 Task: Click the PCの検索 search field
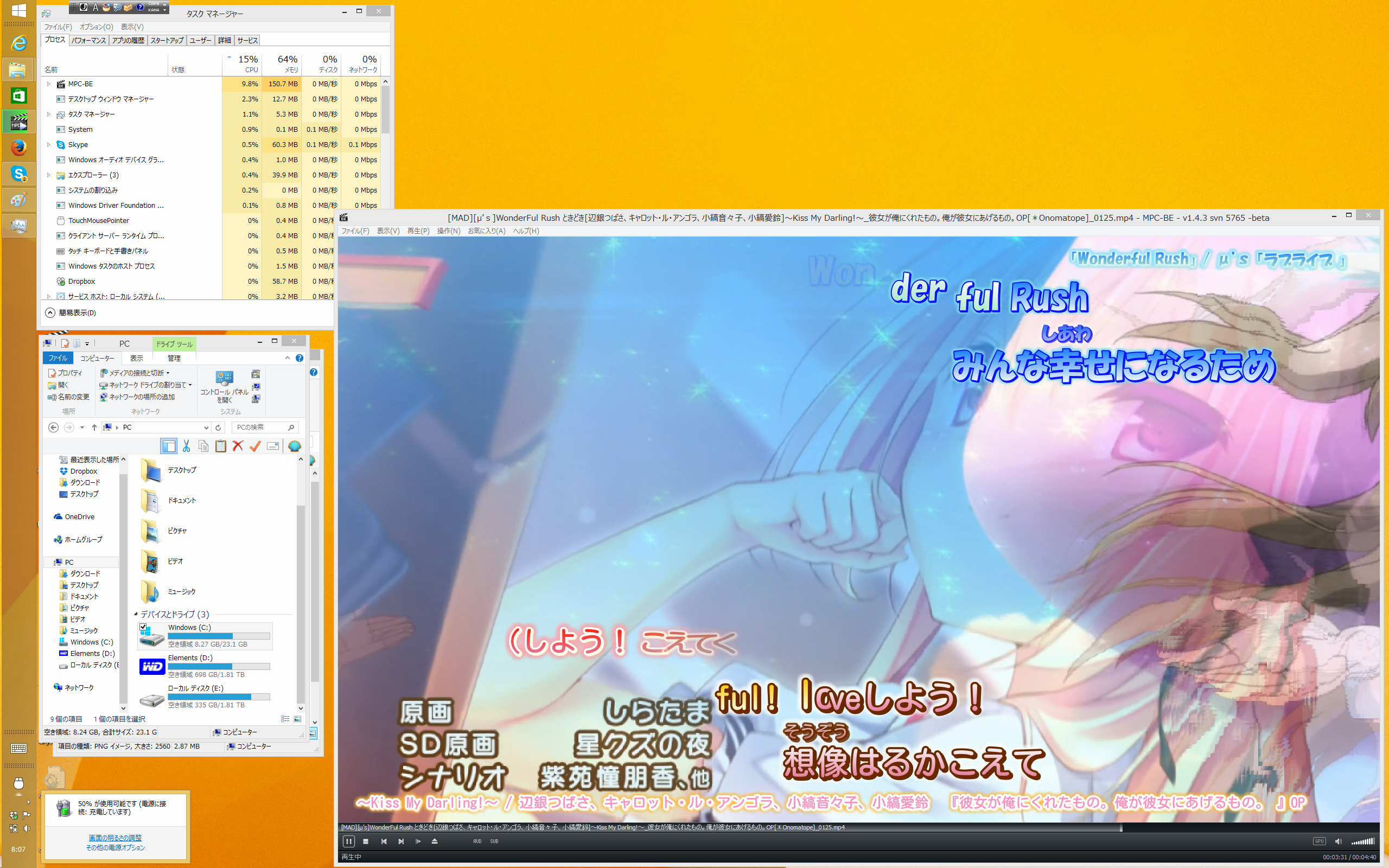265,427
